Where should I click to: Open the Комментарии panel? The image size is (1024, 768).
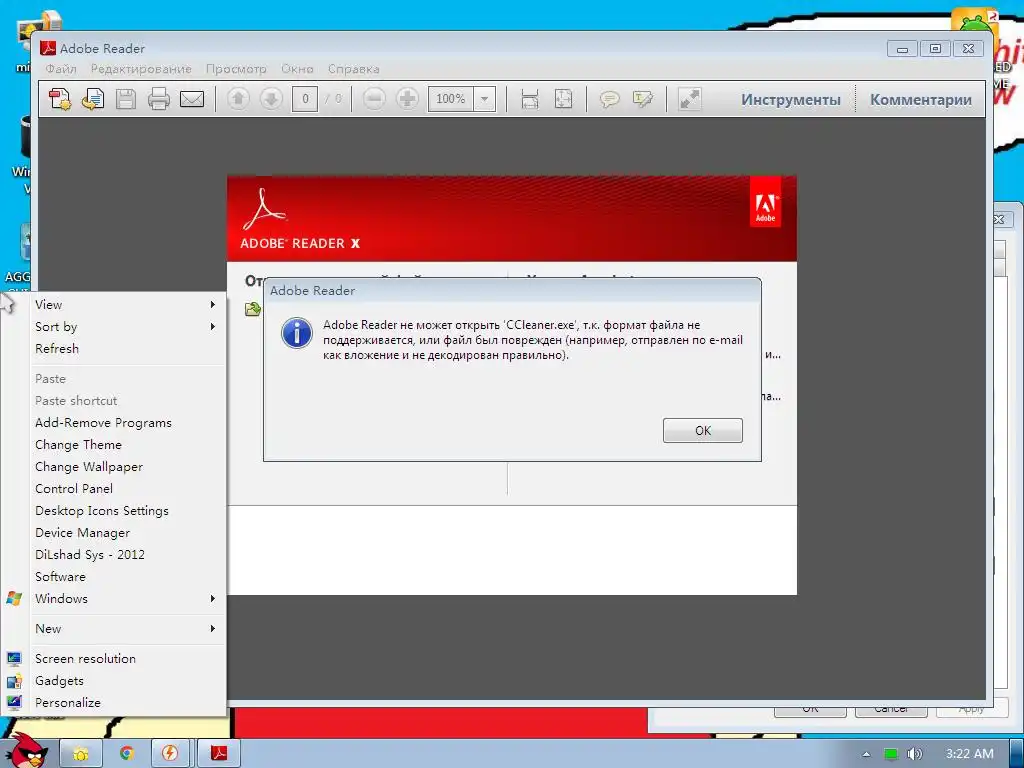pos(921,99)
